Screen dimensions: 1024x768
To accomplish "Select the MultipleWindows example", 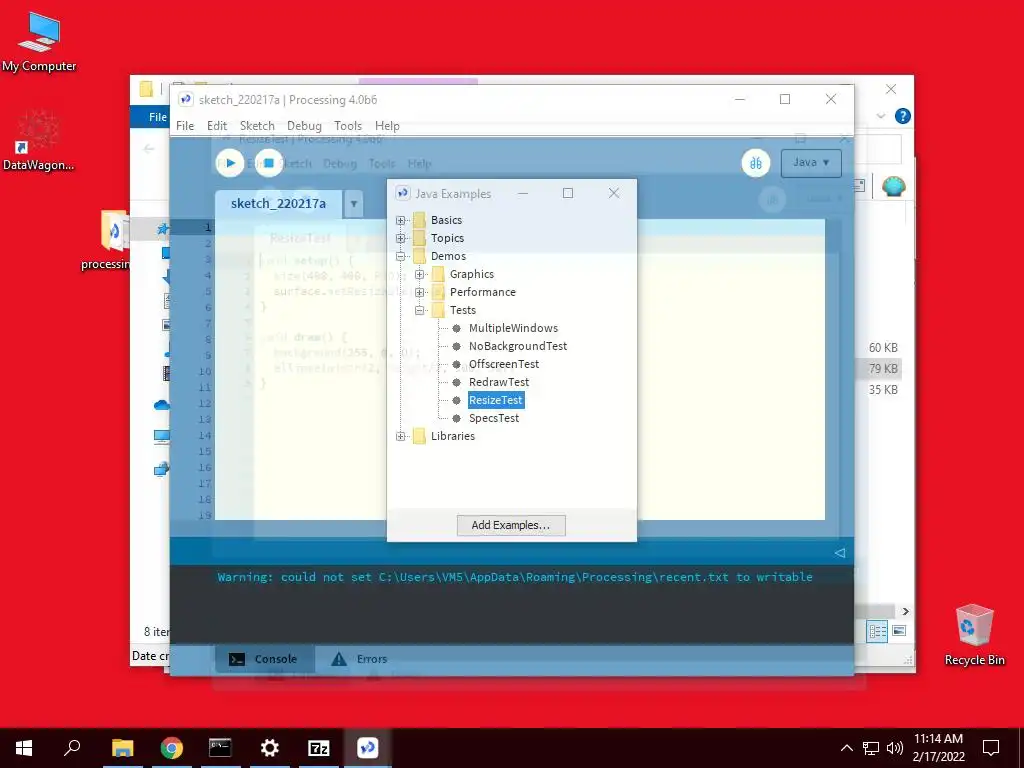I will 513,328.
